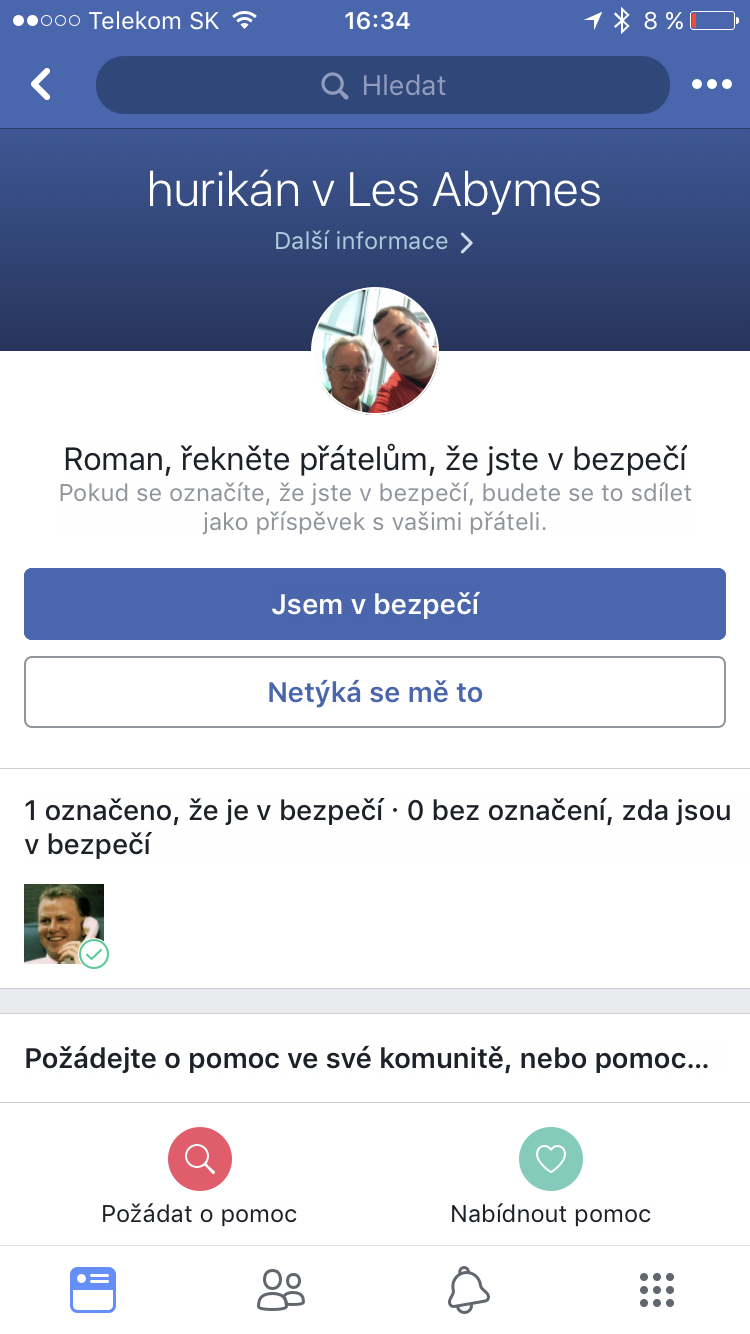Open the three-dot more options menu
750x1334 pixels.
(x=712, y=85)
